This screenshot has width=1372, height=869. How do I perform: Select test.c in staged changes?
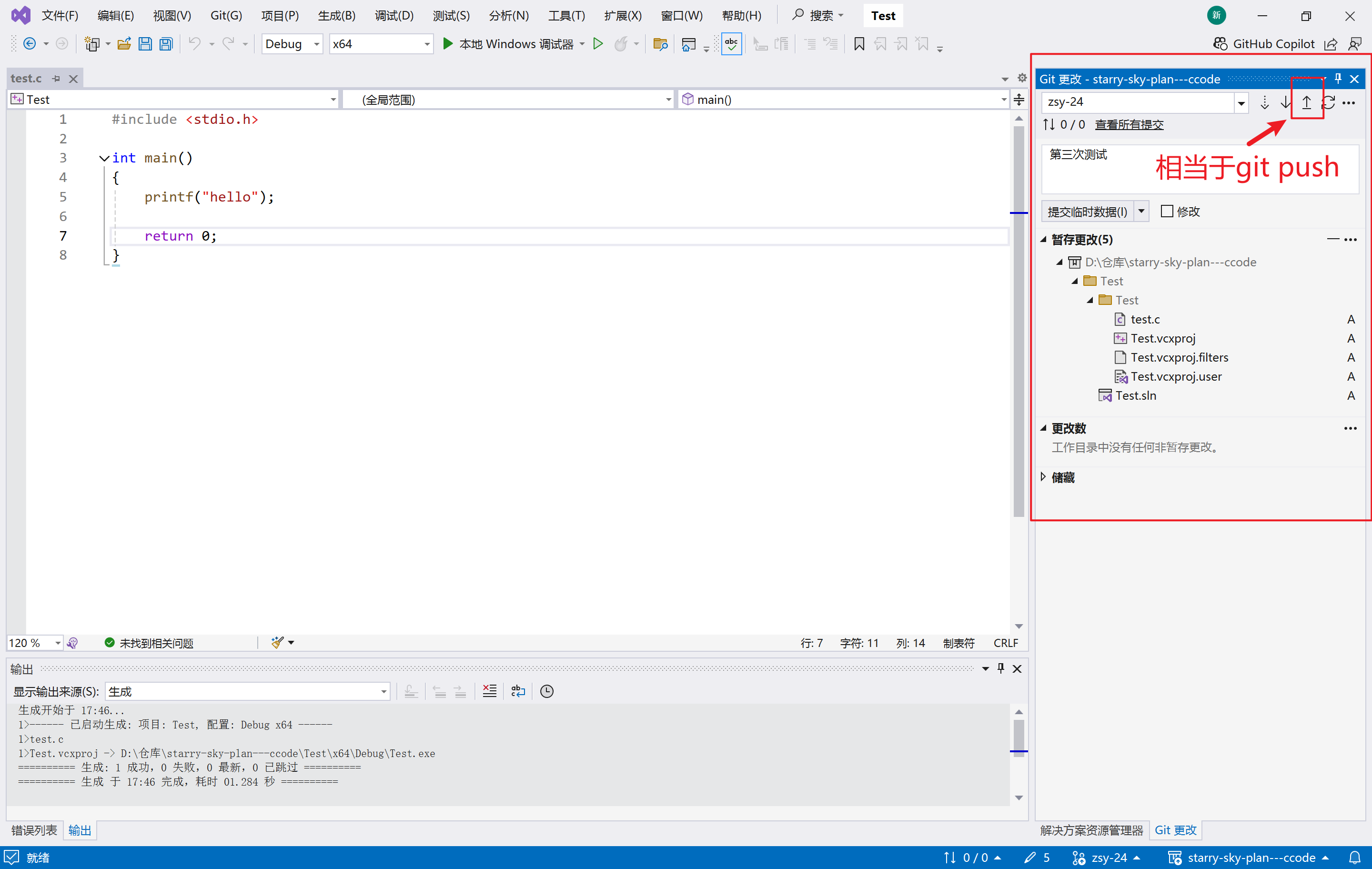coord(1145,319)
